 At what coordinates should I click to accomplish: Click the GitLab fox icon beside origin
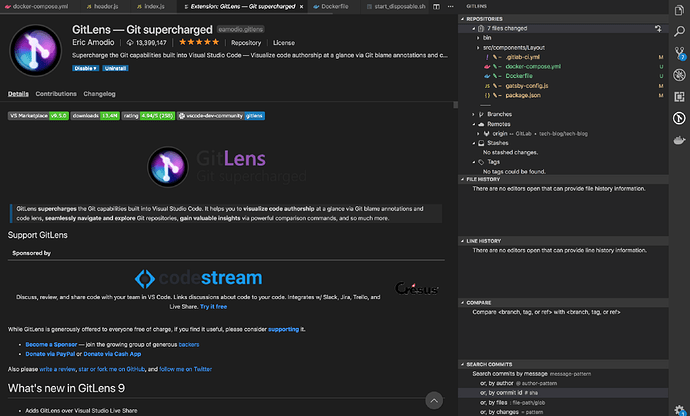pyautogui.click(x=486, y=133)
